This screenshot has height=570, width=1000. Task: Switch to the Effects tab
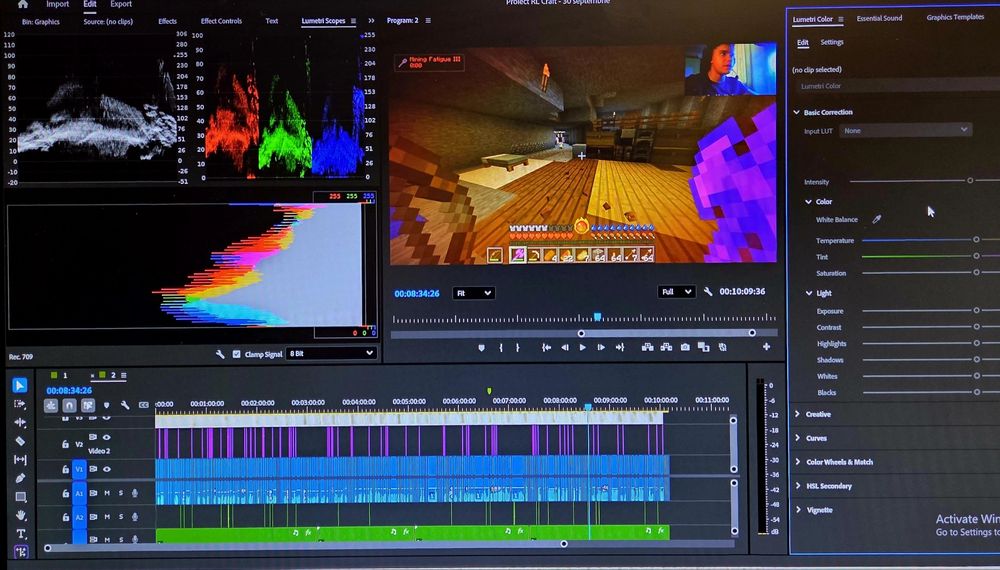point(168,21)
